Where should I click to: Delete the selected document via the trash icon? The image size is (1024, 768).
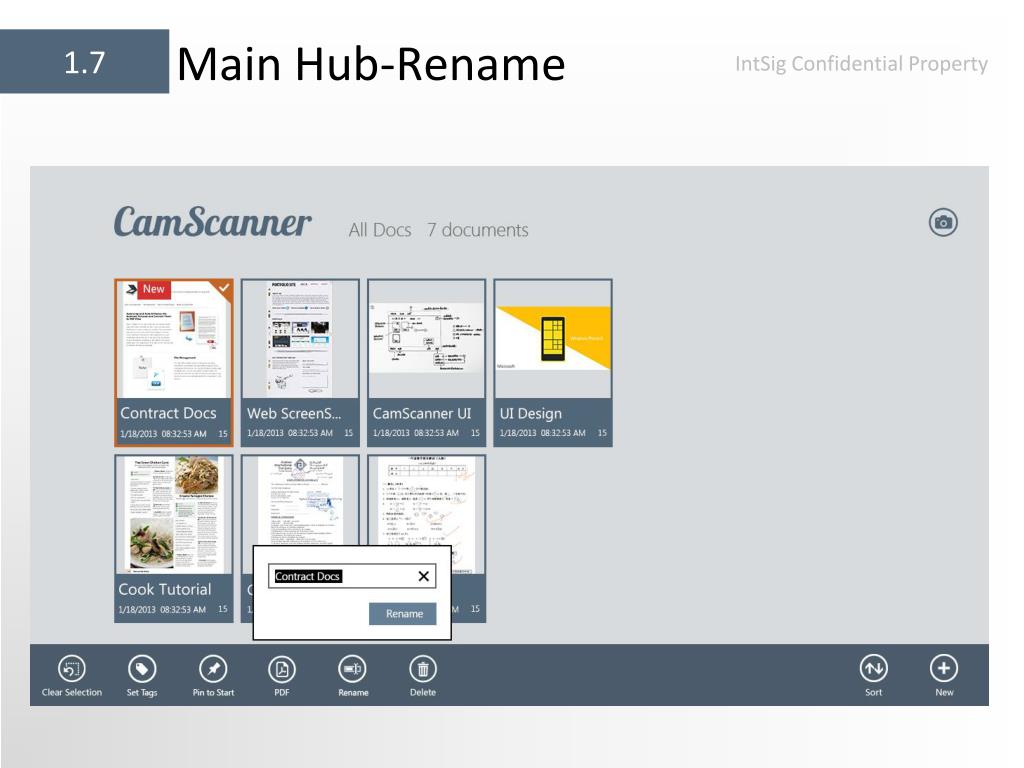click(x=423, y=669)
